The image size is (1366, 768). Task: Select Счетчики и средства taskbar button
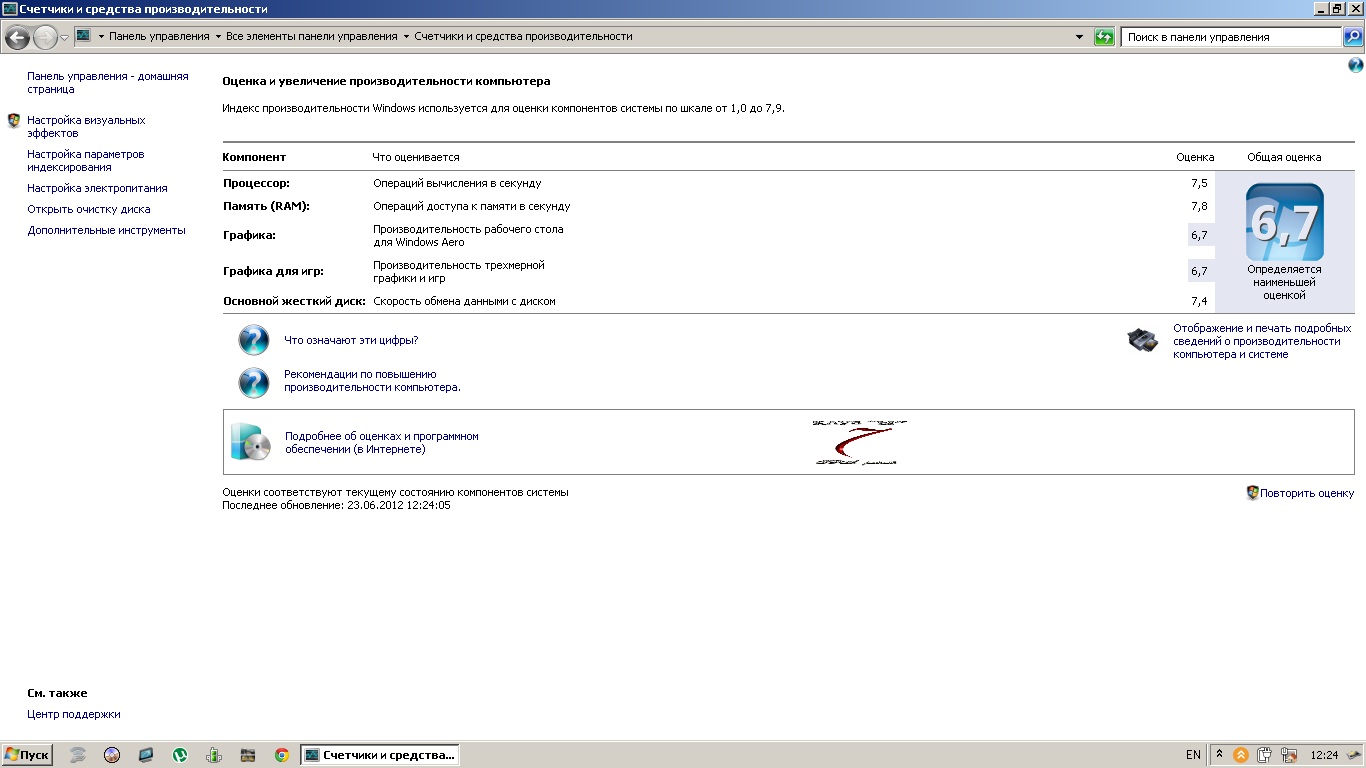[380, 755]
